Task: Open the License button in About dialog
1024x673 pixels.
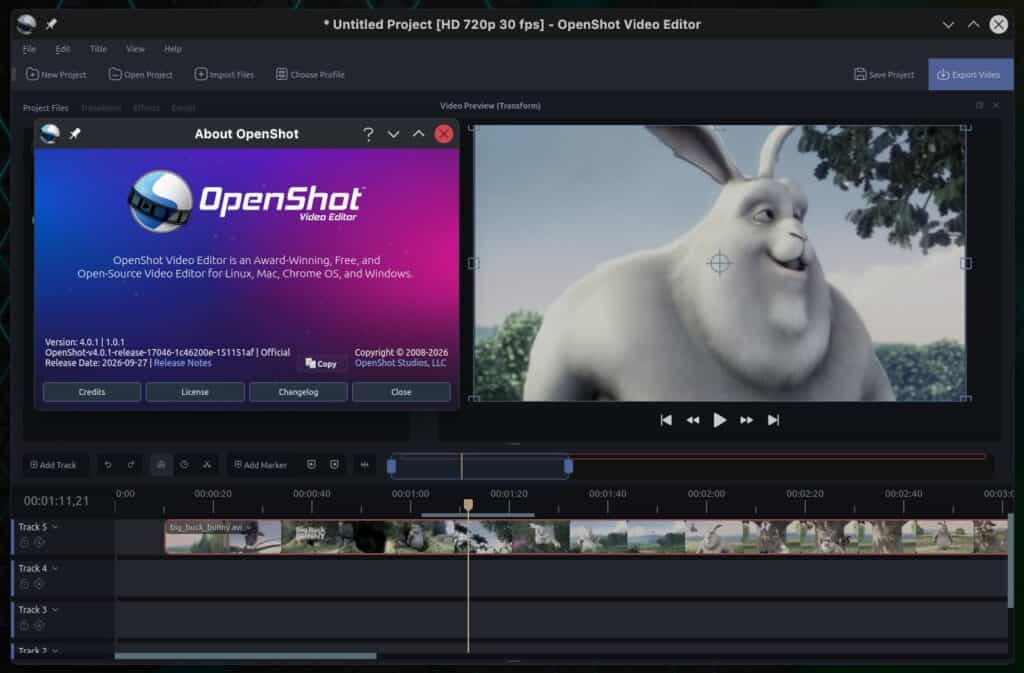Action: click(195, 392)
